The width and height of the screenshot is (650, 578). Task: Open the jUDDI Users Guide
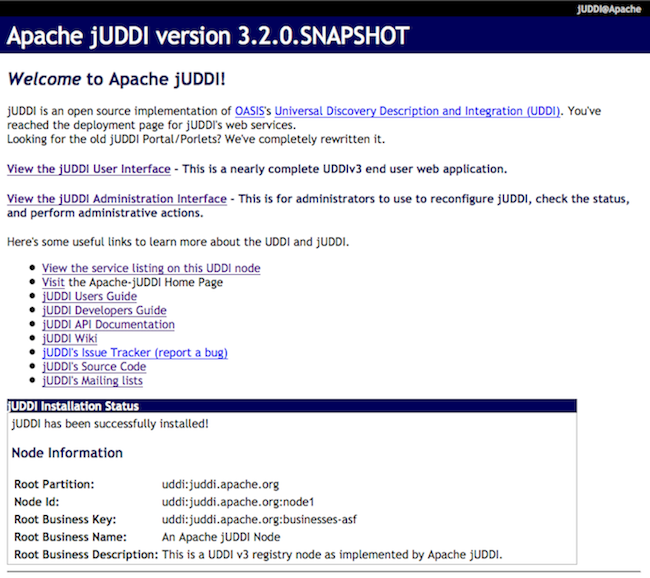(x=89, y=296)
